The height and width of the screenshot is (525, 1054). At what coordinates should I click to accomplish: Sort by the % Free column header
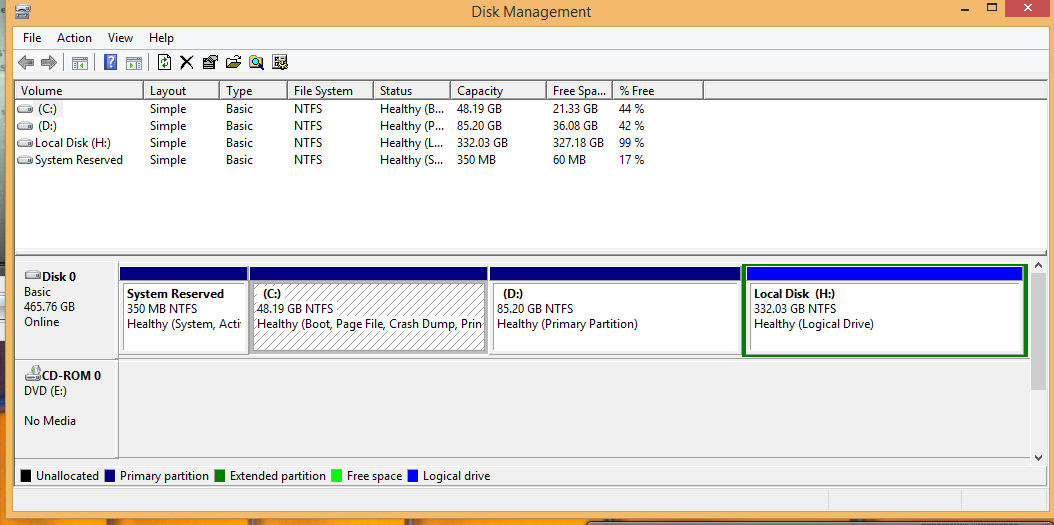pyautogui.click(x=658, y=91)
